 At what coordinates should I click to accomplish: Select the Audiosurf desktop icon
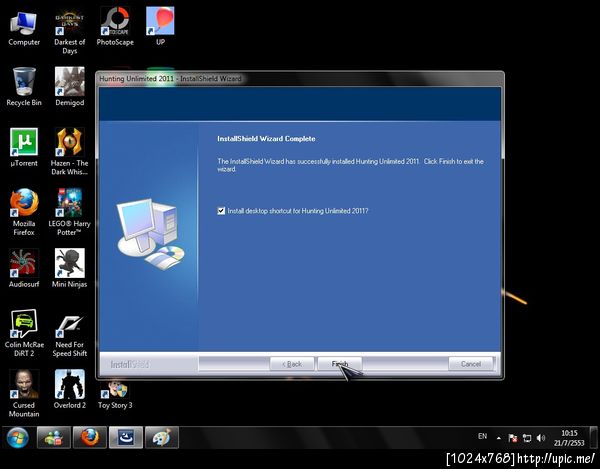[x=24, y=269]
